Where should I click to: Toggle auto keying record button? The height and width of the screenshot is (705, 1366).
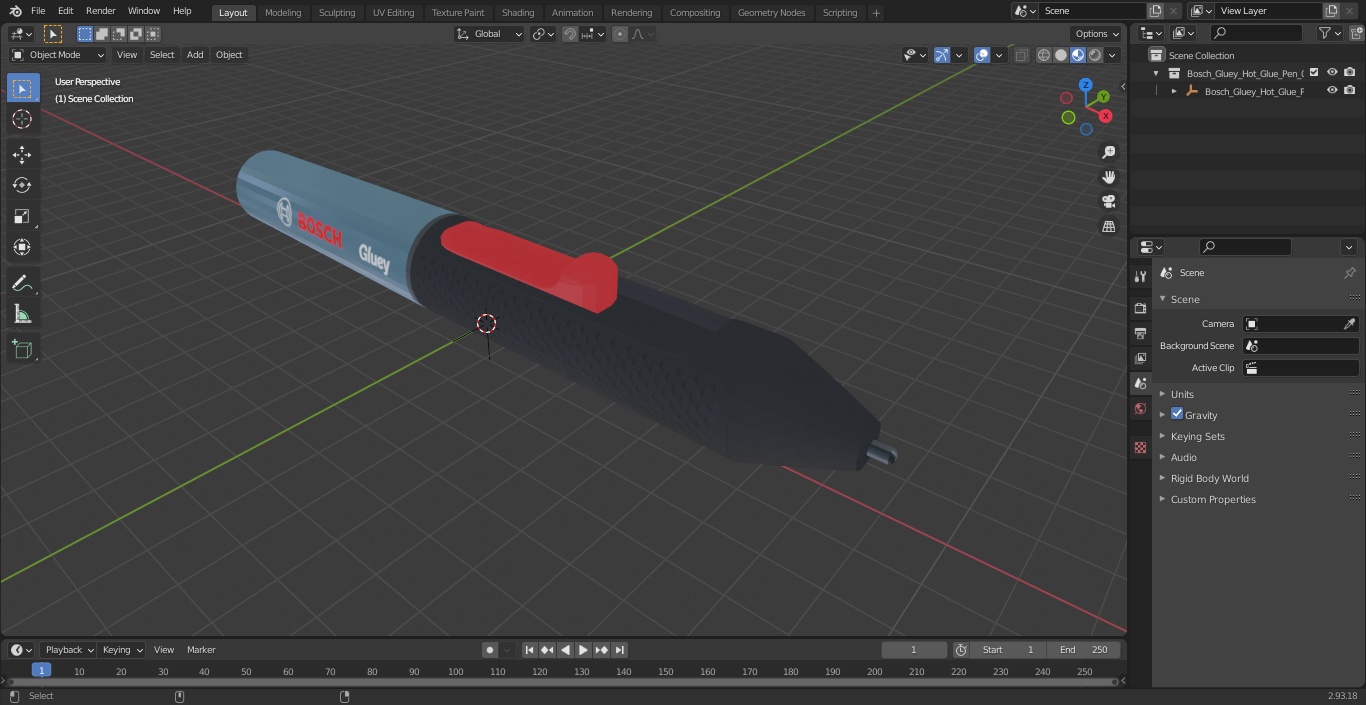pos(490,650)
